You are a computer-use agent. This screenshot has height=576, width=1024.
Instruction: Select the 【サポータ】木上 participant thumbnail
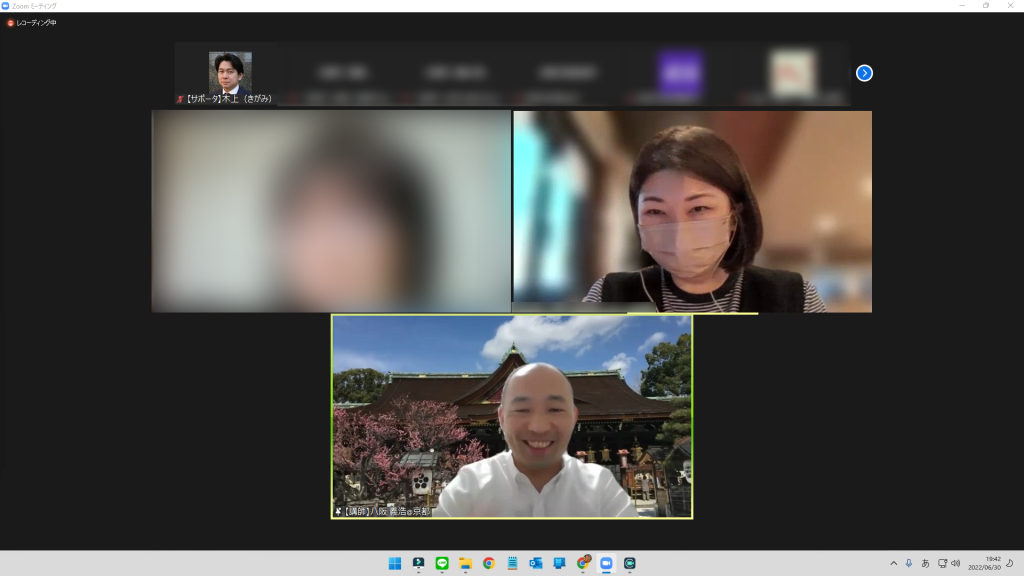(230, 75)
